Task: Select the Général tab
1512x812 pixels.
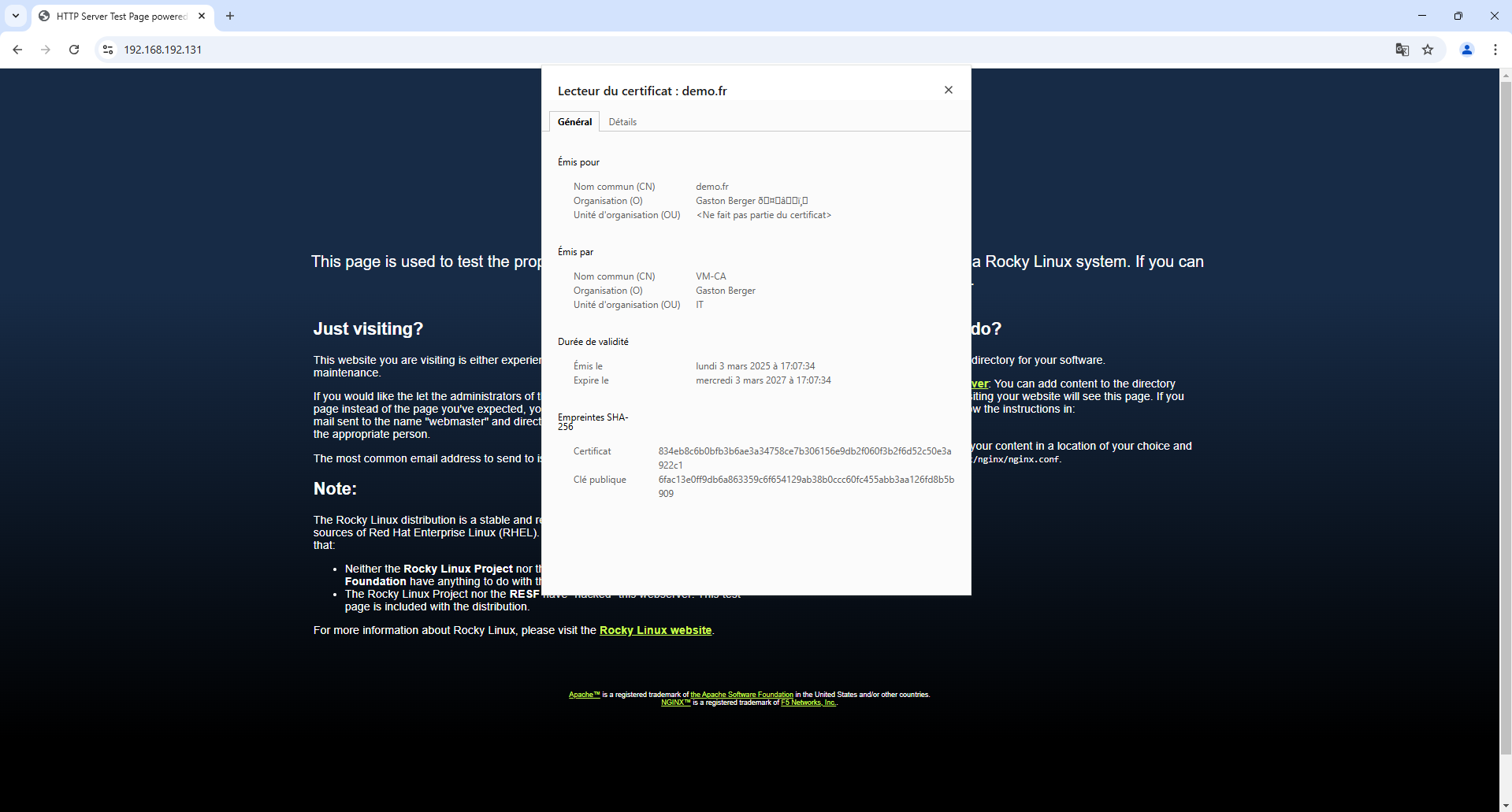Action: point(574,122)
